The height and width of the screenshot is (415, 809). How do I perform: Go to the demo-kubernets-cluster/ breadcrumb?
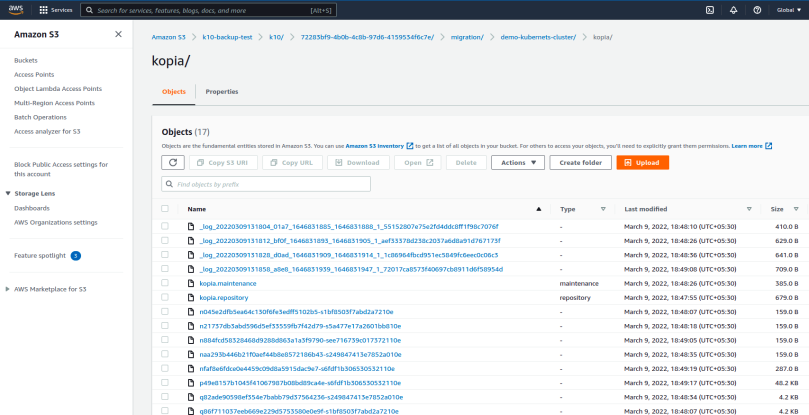tap(538, 37)
